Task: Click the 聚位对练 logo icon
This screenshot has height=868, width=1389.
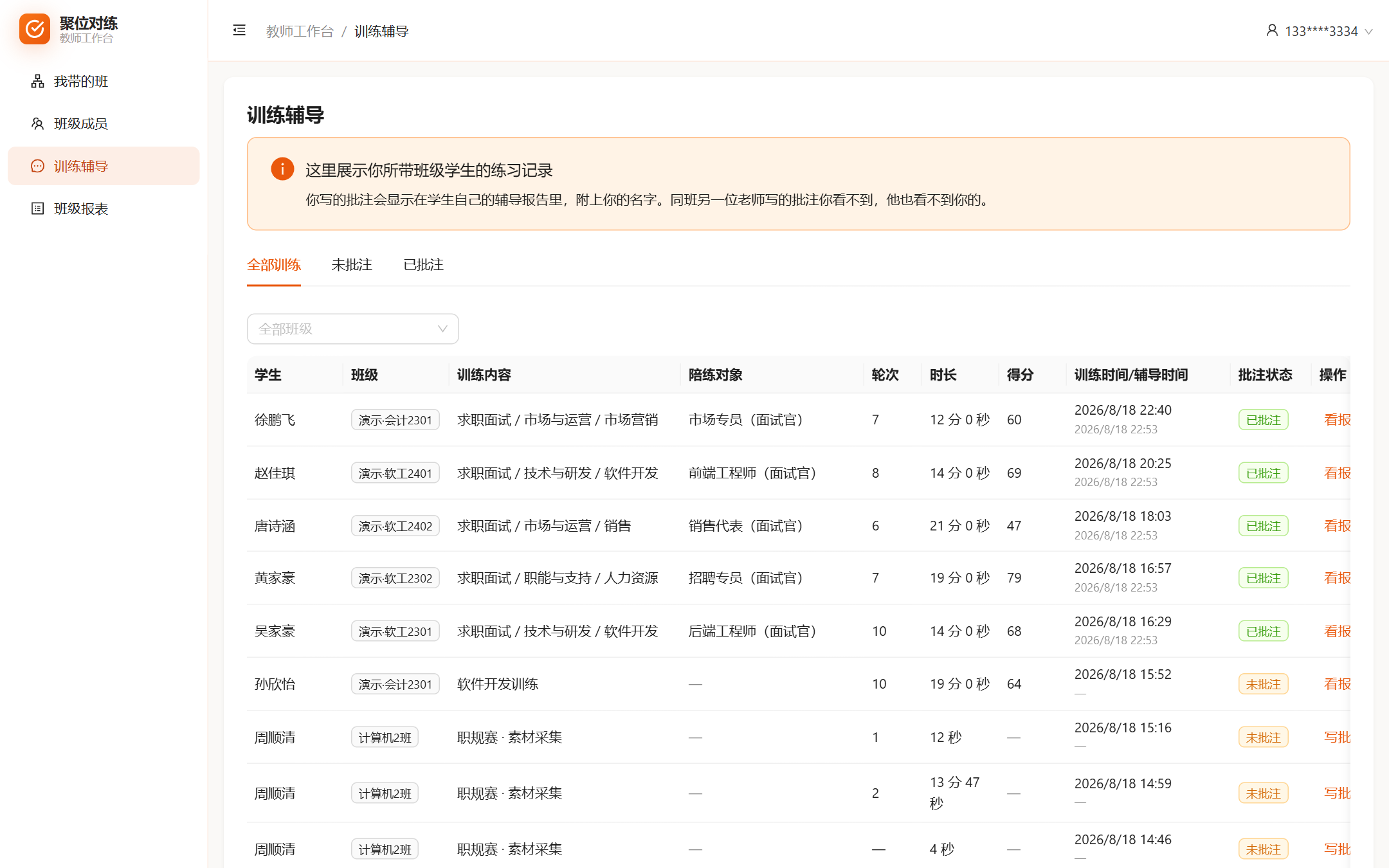Action: coord(35,30)
